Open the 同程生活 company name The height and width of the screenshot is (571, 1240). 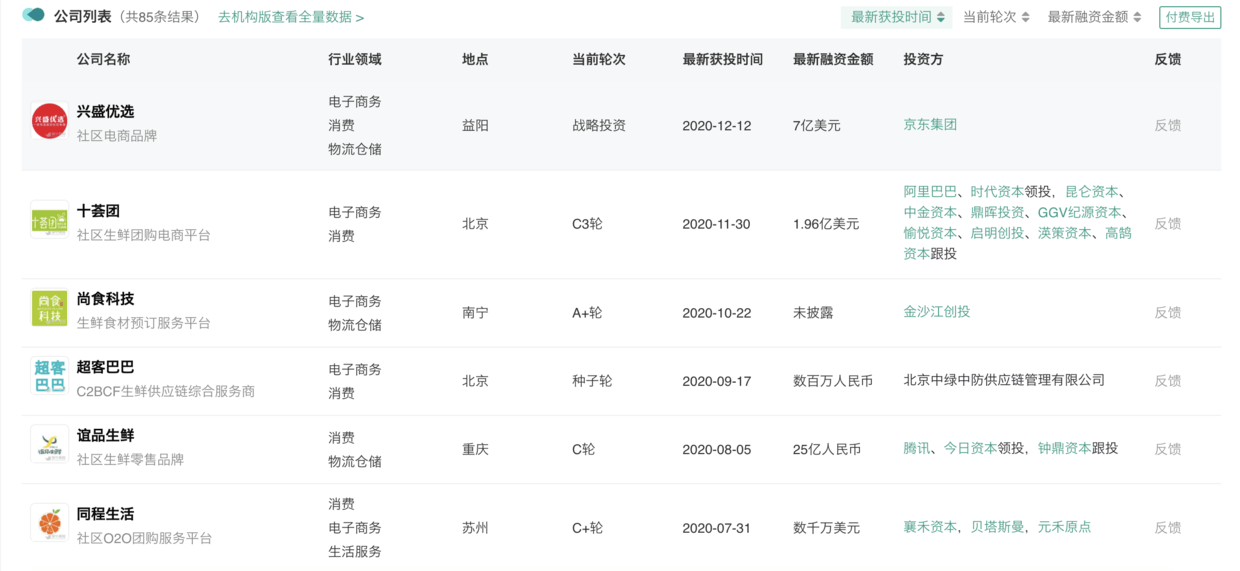(105, 514)
